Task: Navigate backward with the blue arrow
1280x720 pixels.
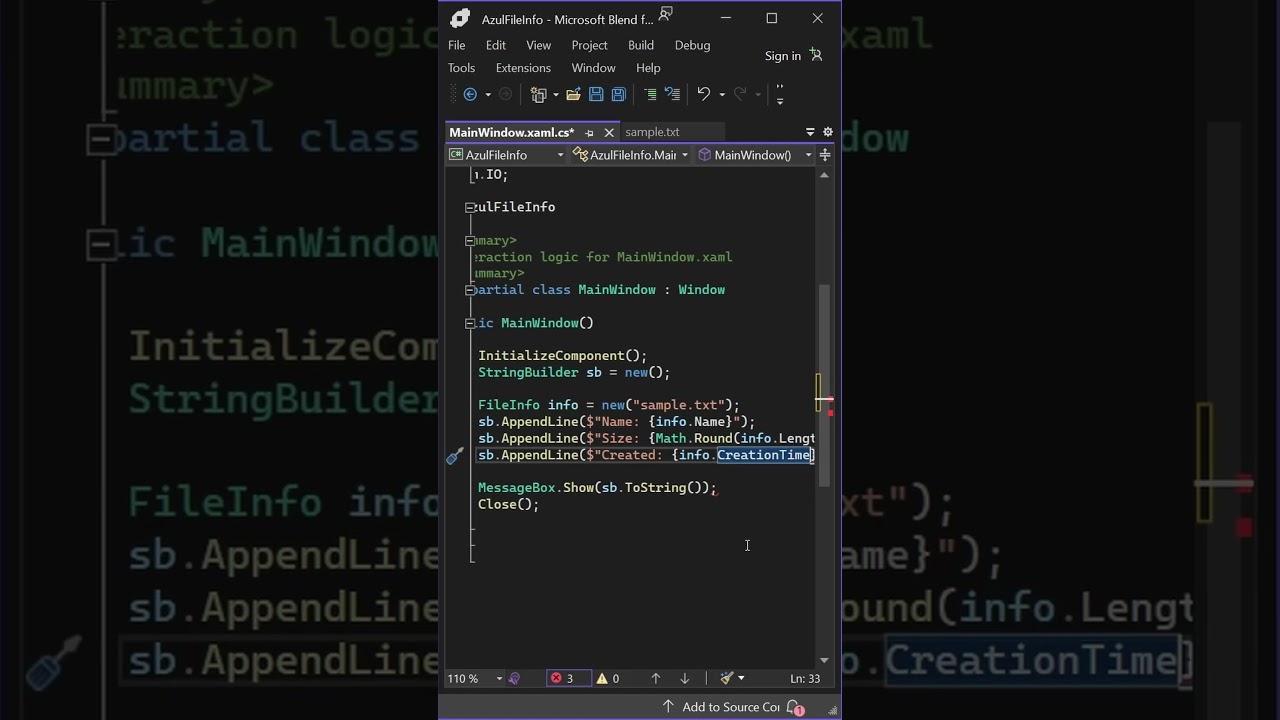Action: (x=470, y=94)
